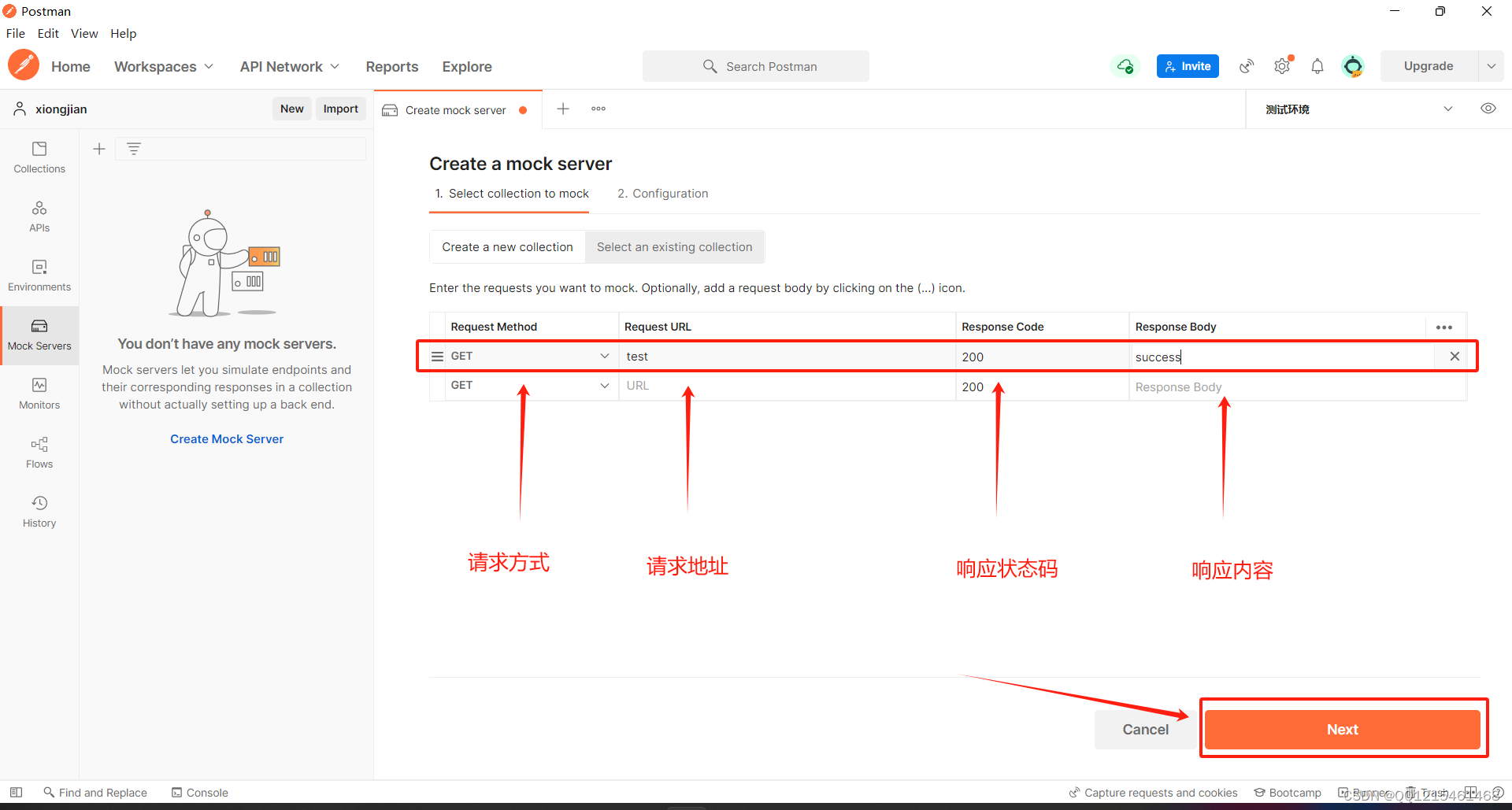This screenshot has height=810, width=1512.
Task: Open the Edit menu
Action: pos(48,33)
